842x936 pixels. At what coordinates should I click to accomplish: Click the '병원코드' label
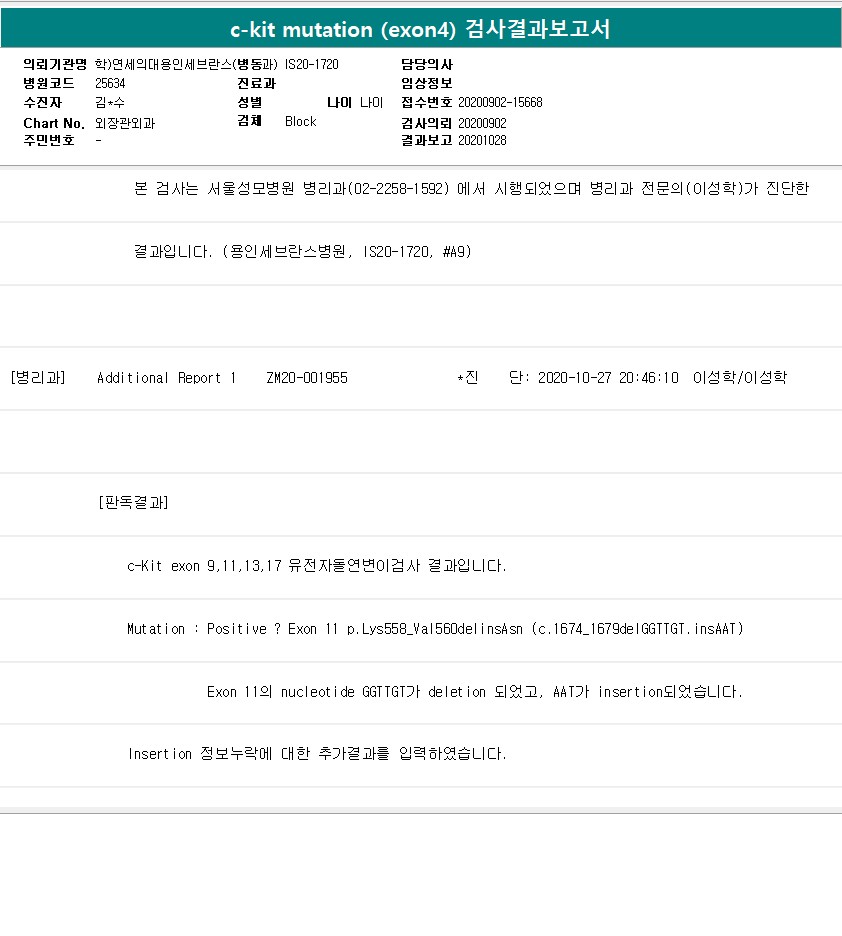pyautogui.click(x=49, y=83)
